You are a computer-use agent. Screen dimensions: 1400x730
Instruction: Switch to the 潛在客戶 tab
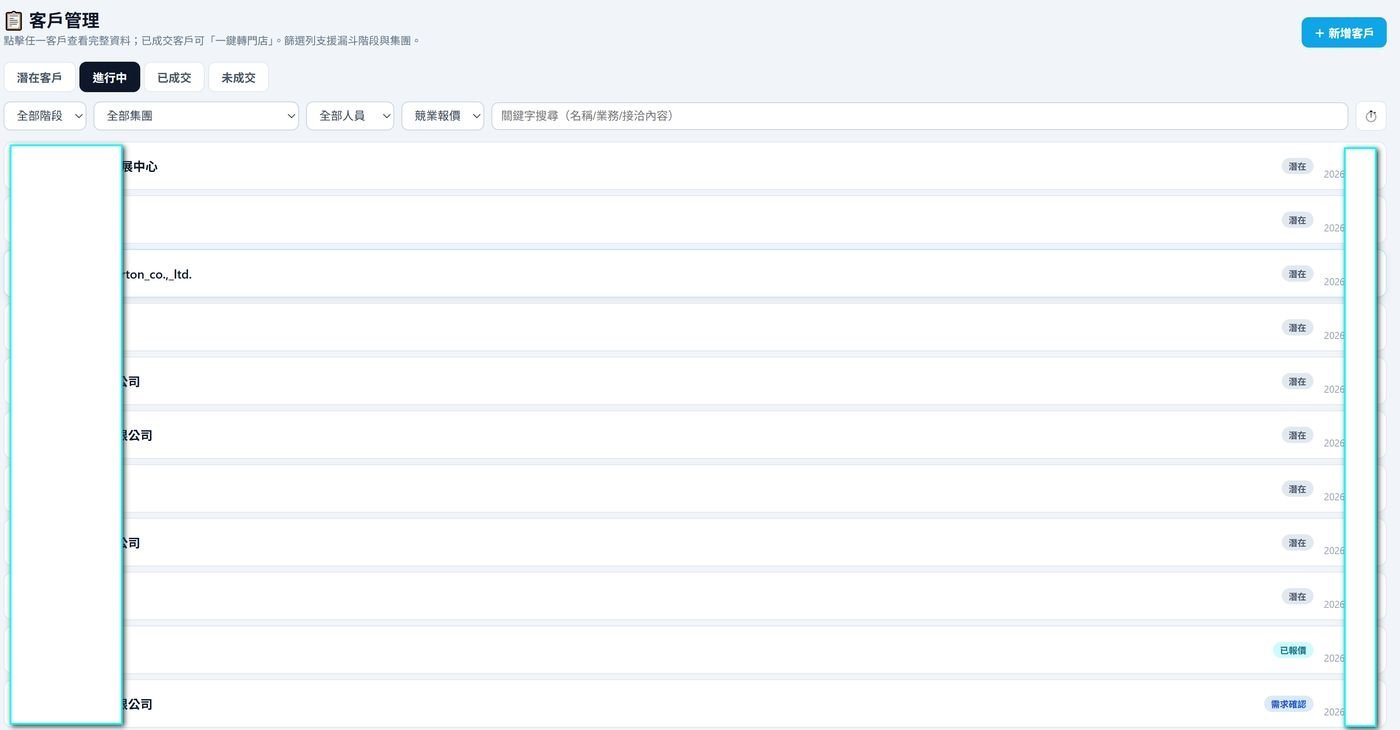(x=39, y=77)
